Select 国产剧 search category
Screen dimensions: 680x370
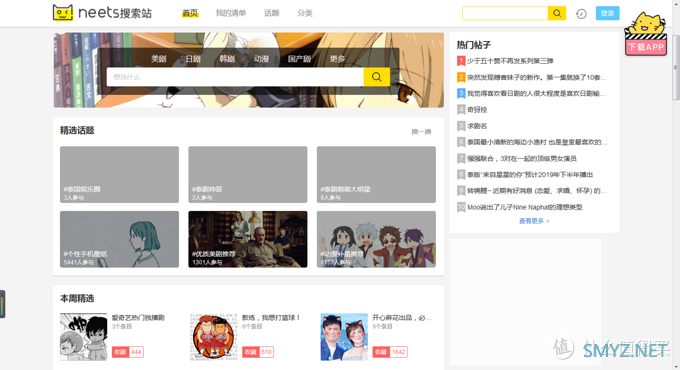(299, 59)
